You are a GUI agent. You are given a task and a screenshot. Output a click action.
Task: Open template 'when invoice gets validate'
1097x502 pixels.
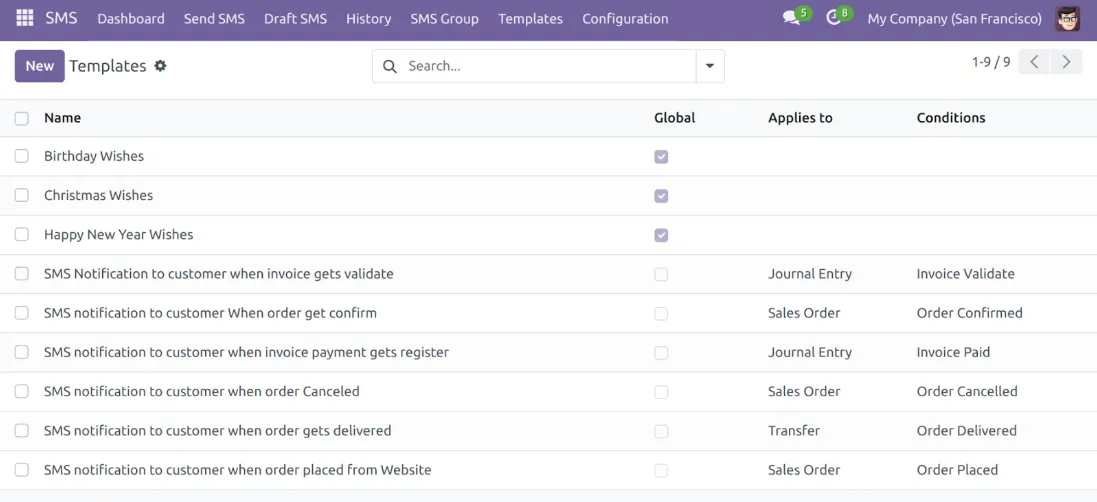(218, 273)
